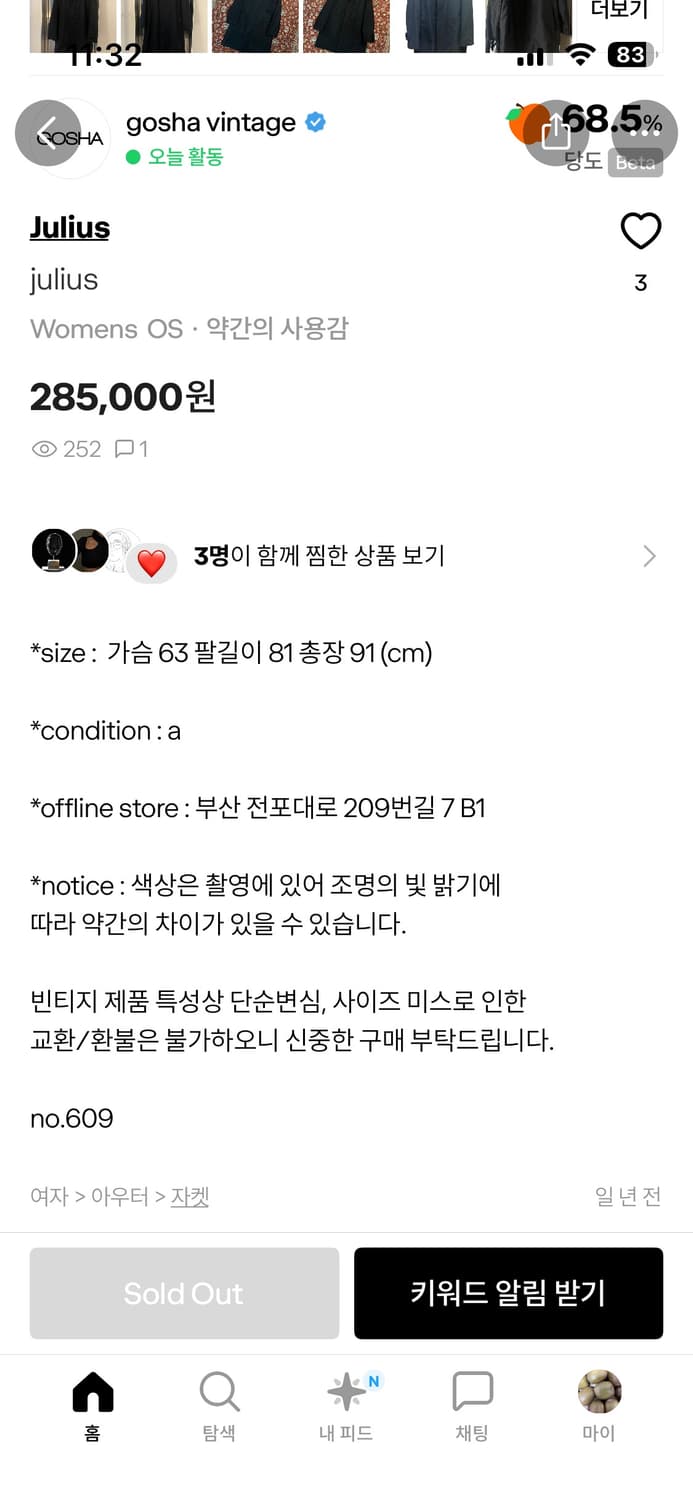
Task: Open the gosha vintage seller profile
Action: coord(210,122)
